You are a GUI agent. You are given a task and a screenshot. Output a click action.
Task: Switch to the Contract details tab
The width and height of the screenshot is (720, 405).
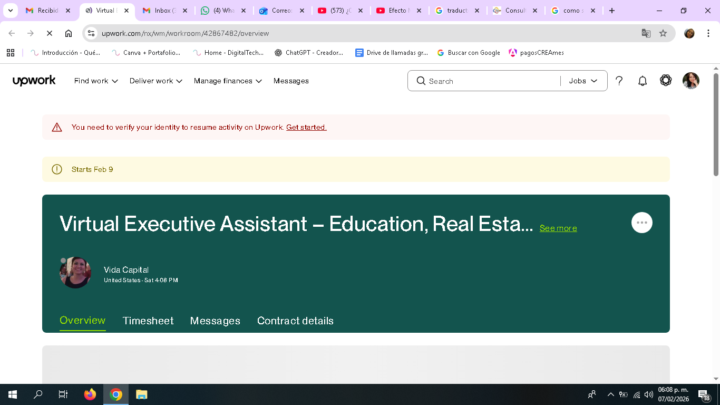(295, 321)
